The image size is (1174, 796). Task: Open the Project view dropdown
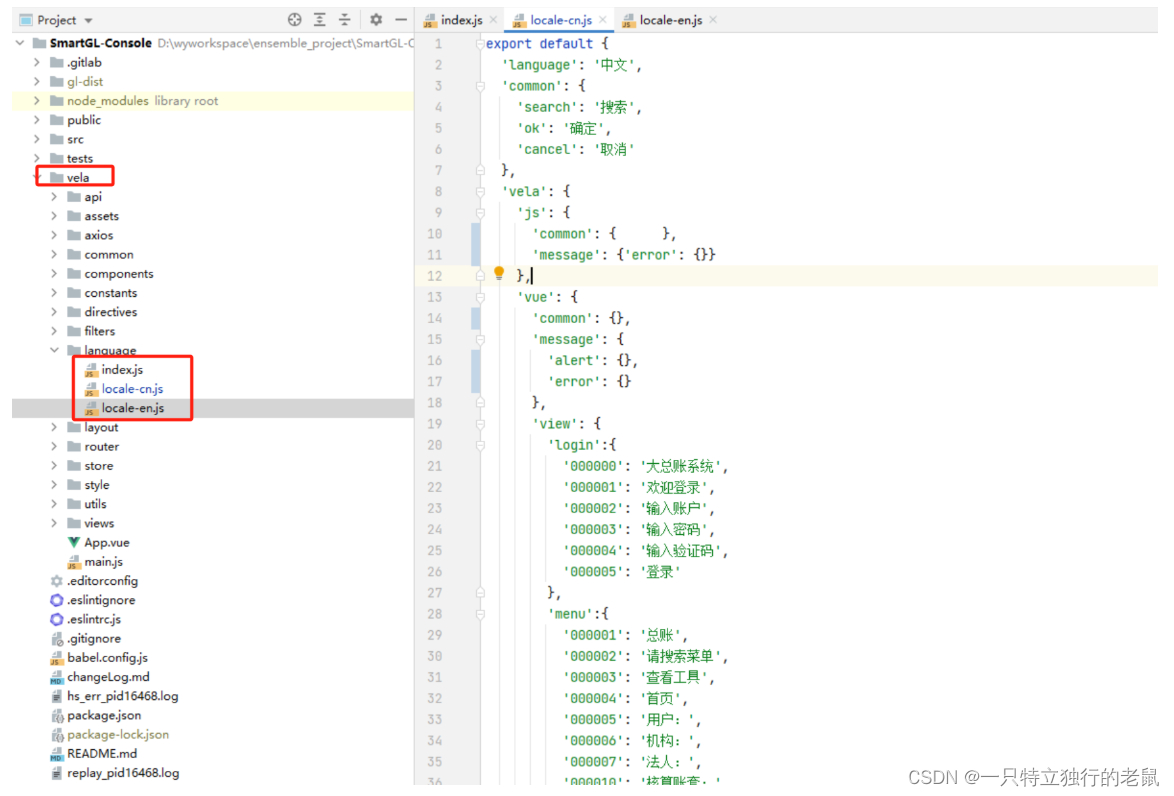click(88, 21)
